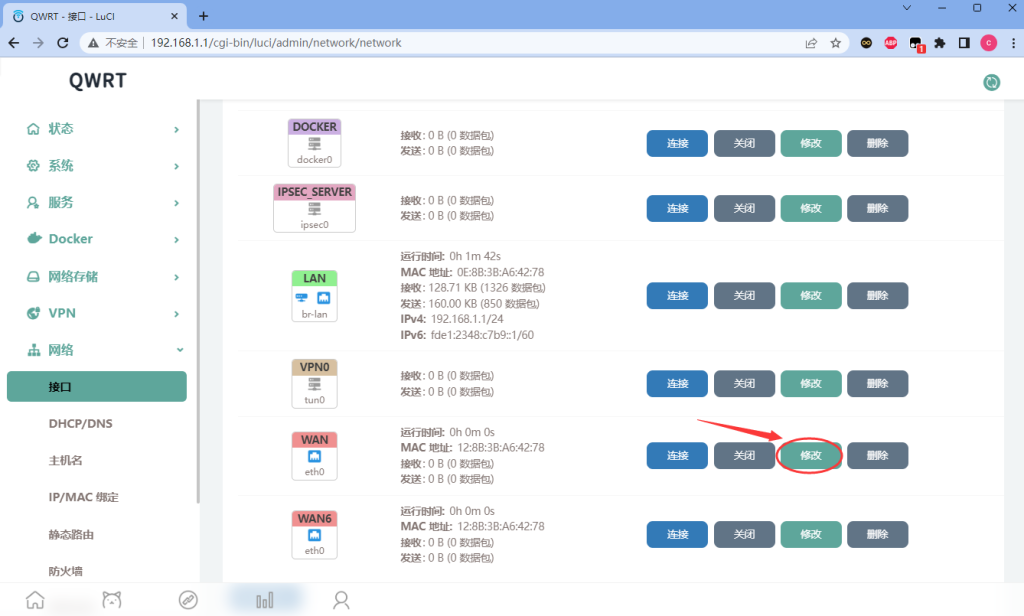This screenshot has width=1024, height=616.
Task: Click the yellow-and-black extension icon
Action: click(866, 43)
